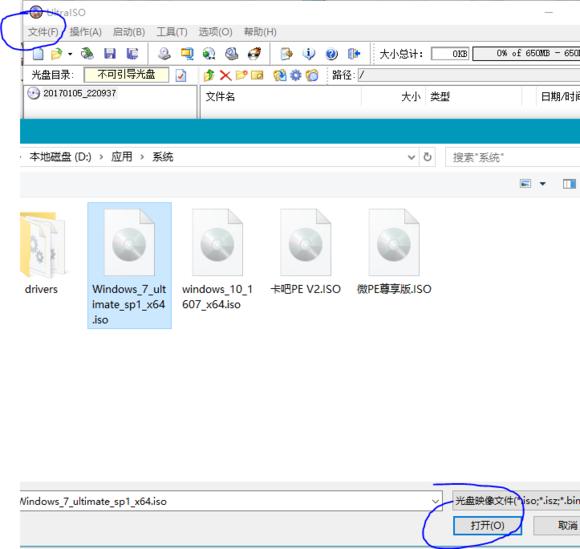Click the Exit door icon
The height and width of the screenshot is (549, 580).
tap(354, 54)
